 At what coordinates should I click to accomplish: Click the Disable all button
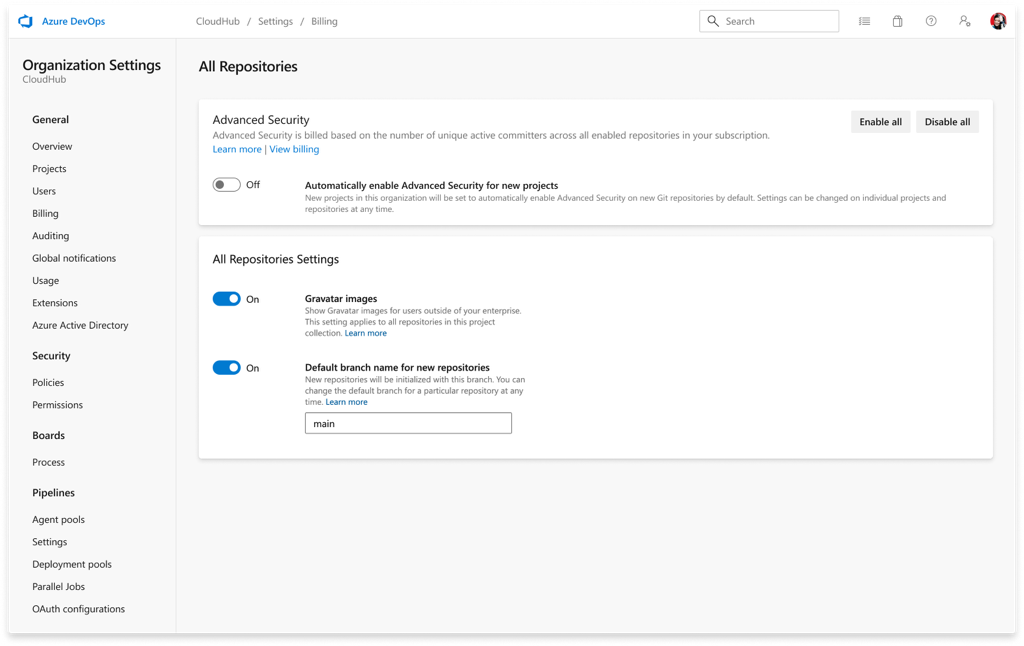(x=947, y=121)
